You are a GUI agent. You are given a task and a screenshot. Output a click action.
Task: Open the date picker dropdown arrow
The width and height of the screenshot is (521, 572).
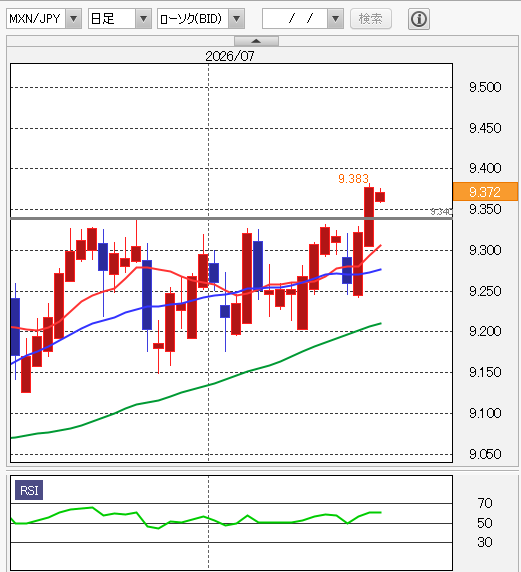(x=335, y=19)
